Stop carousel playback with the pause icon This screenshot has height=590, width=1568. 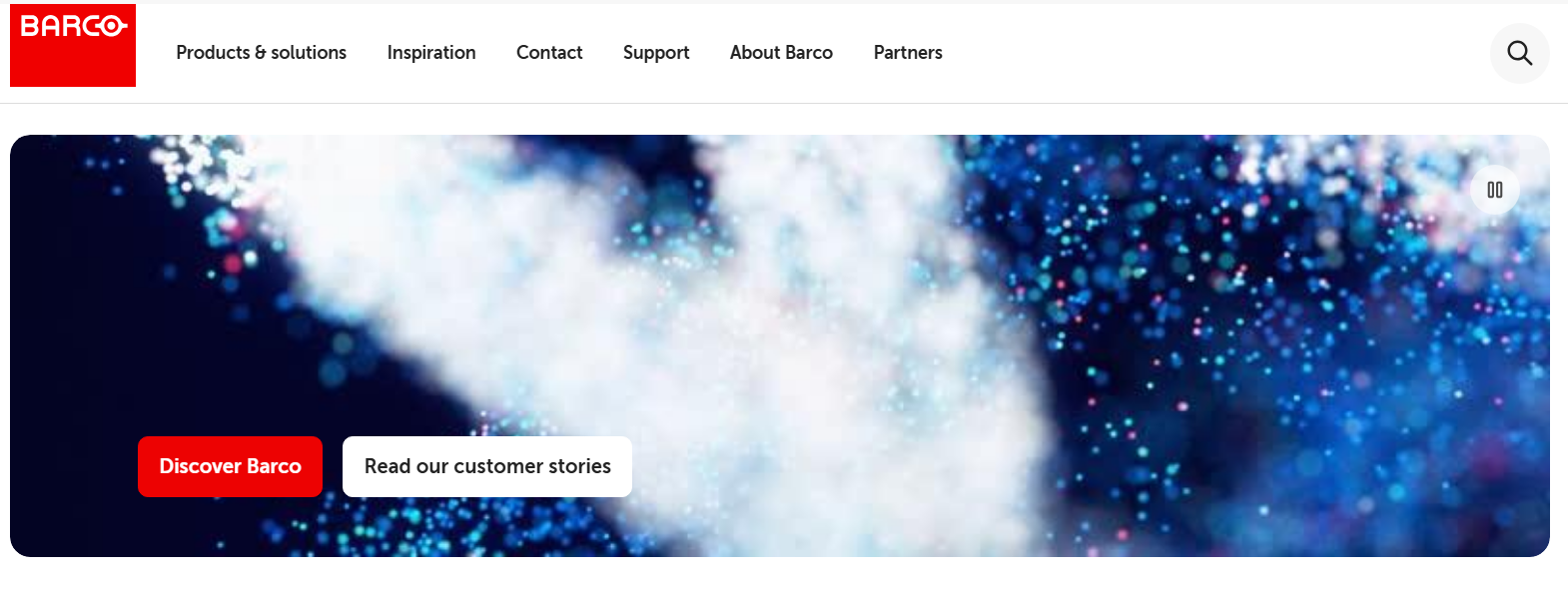tap(1494, 190)
